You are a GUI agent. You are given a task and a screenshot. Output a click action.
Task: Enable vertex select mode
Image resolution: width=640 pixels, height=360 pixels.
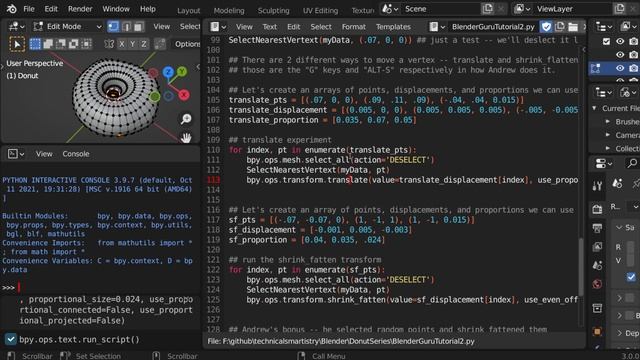[113, 27]
